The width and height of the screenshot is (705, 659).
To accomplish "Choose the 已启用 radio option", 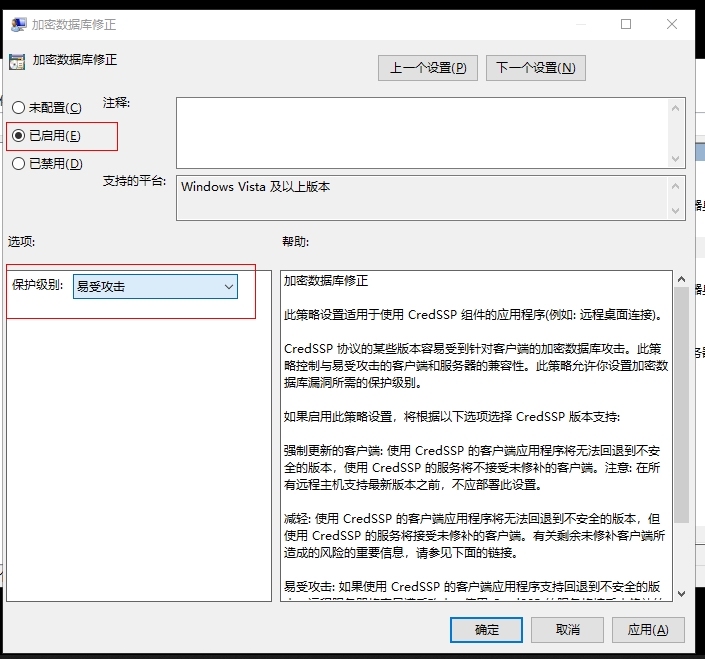I will pyautogui.click(x=19, y=135).
